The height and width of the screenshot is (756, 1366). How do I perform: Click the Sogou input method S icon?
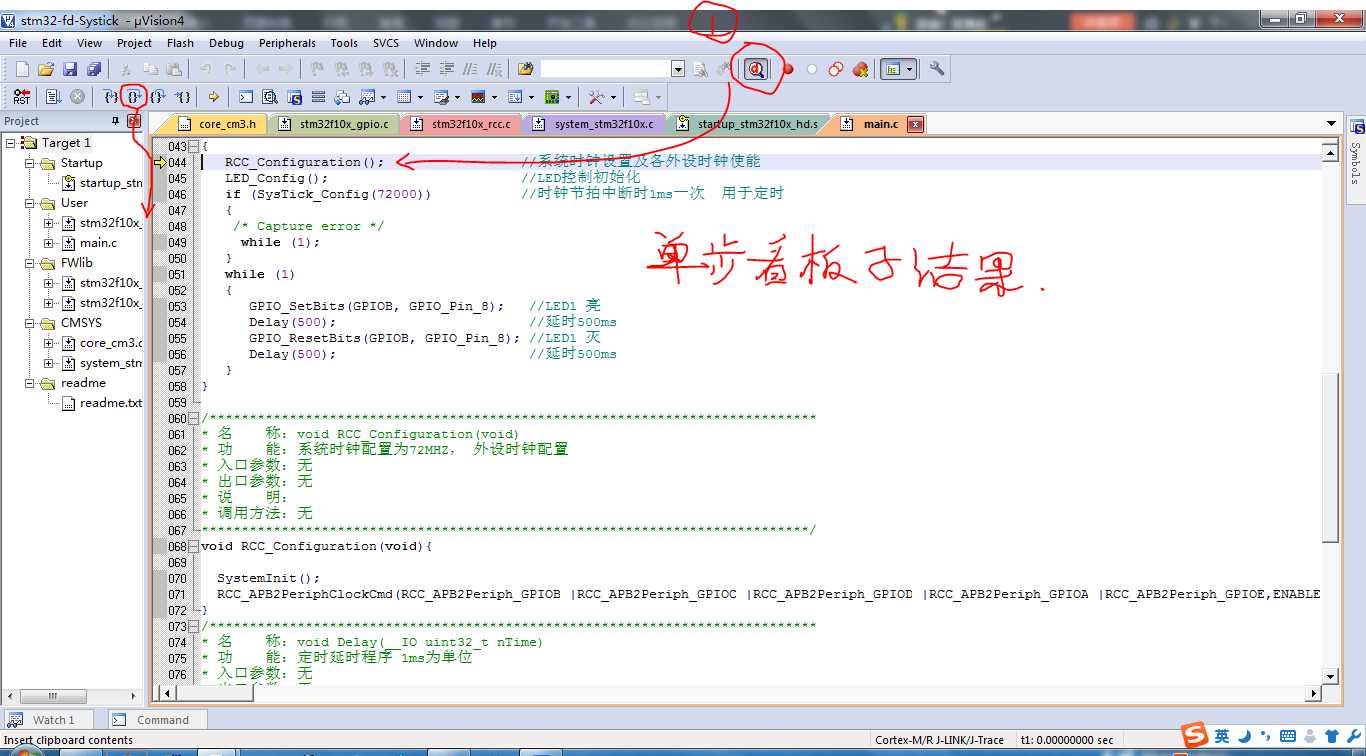[1195, 736]
